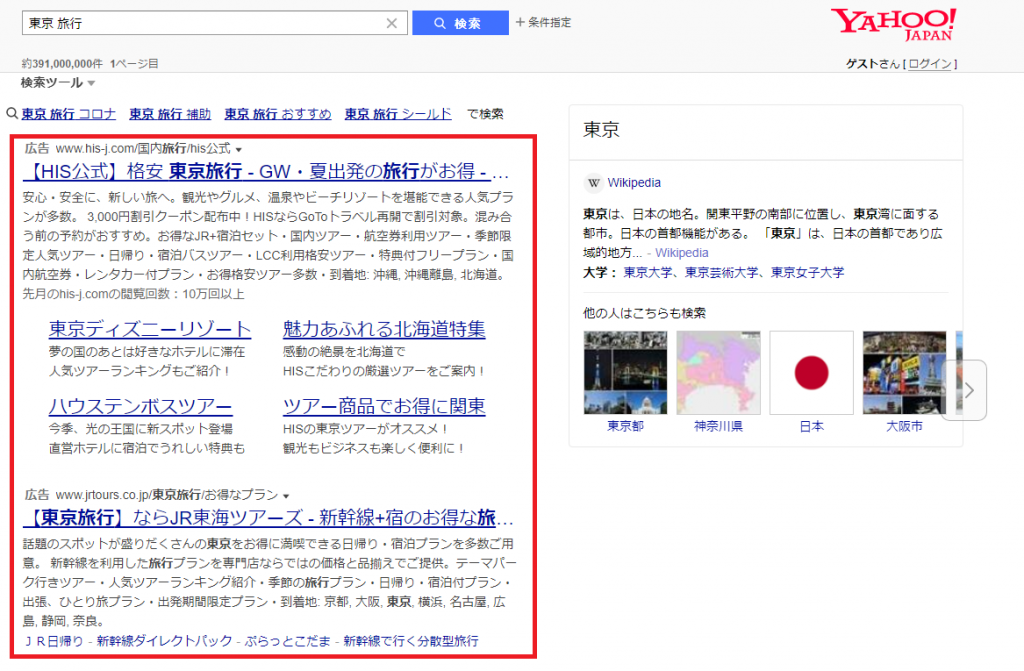Image resolution: width=1024 pixels, height=671 pixels.
Task: Click the 日本 label under the flag
Action: point(811,426)
